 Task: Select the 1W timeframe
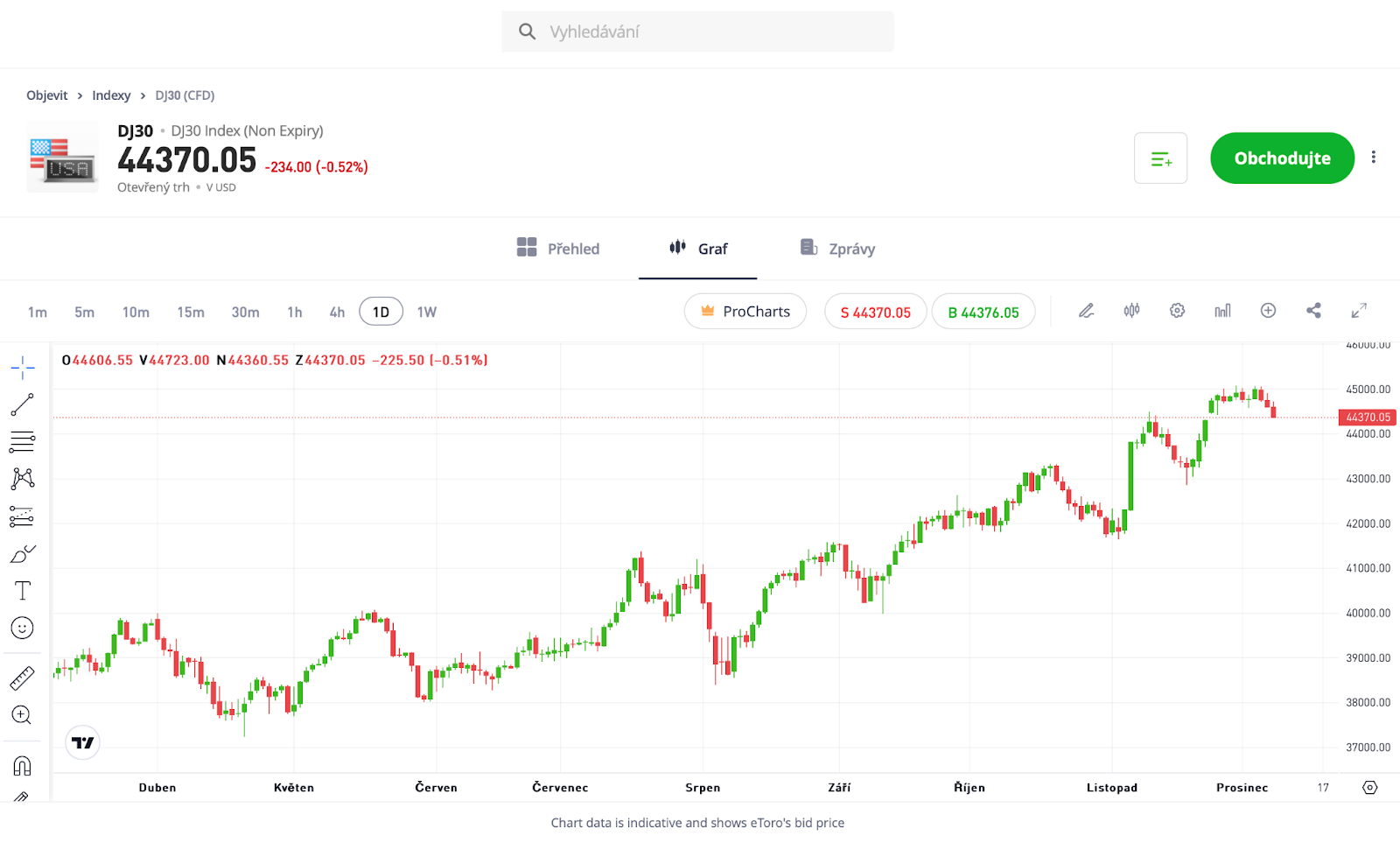click(x=427, y=313)
